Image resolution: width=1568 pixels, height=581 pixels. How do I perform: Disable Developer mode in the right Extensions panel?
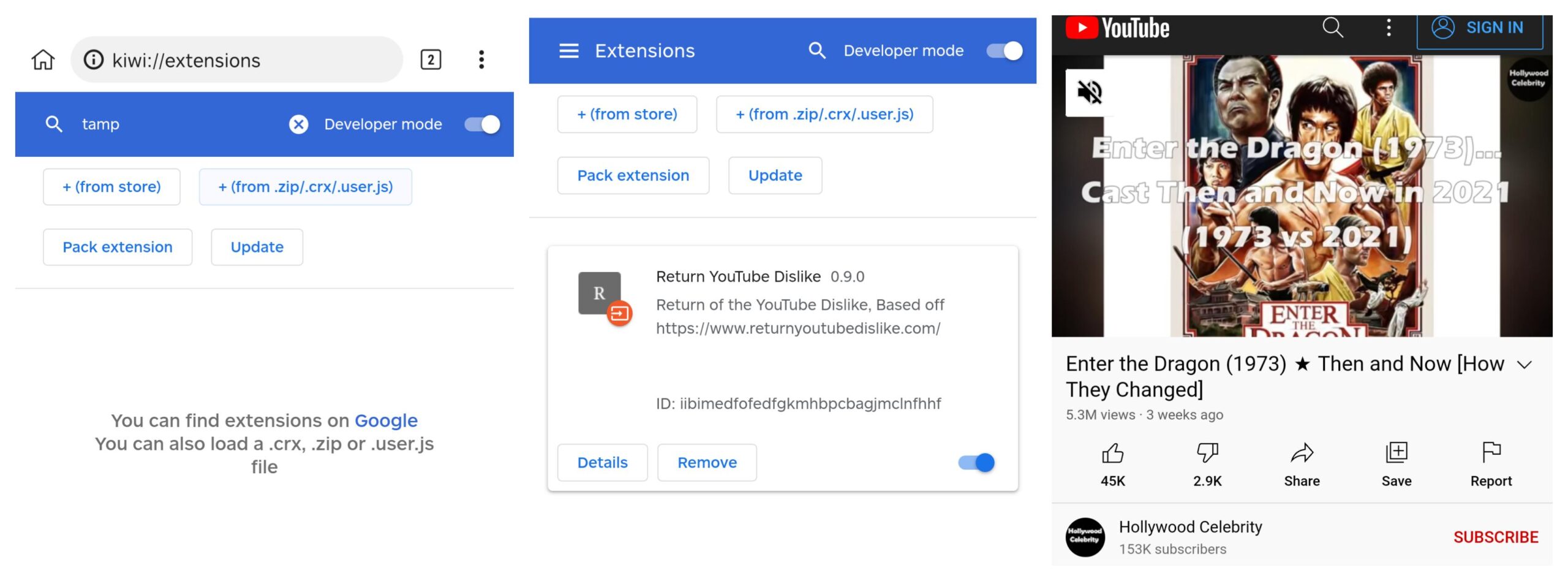pyautogui.click(x=1005, y=51)
